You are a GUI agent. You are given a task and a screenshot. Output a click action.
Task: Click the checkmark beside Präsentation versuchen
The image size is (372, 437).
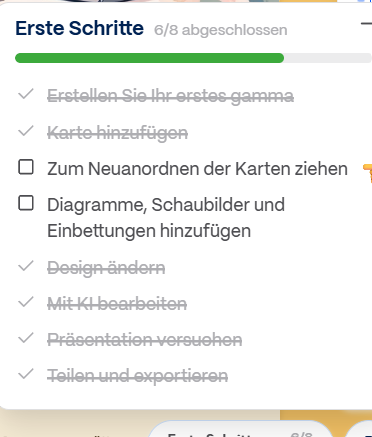(26, 338)
